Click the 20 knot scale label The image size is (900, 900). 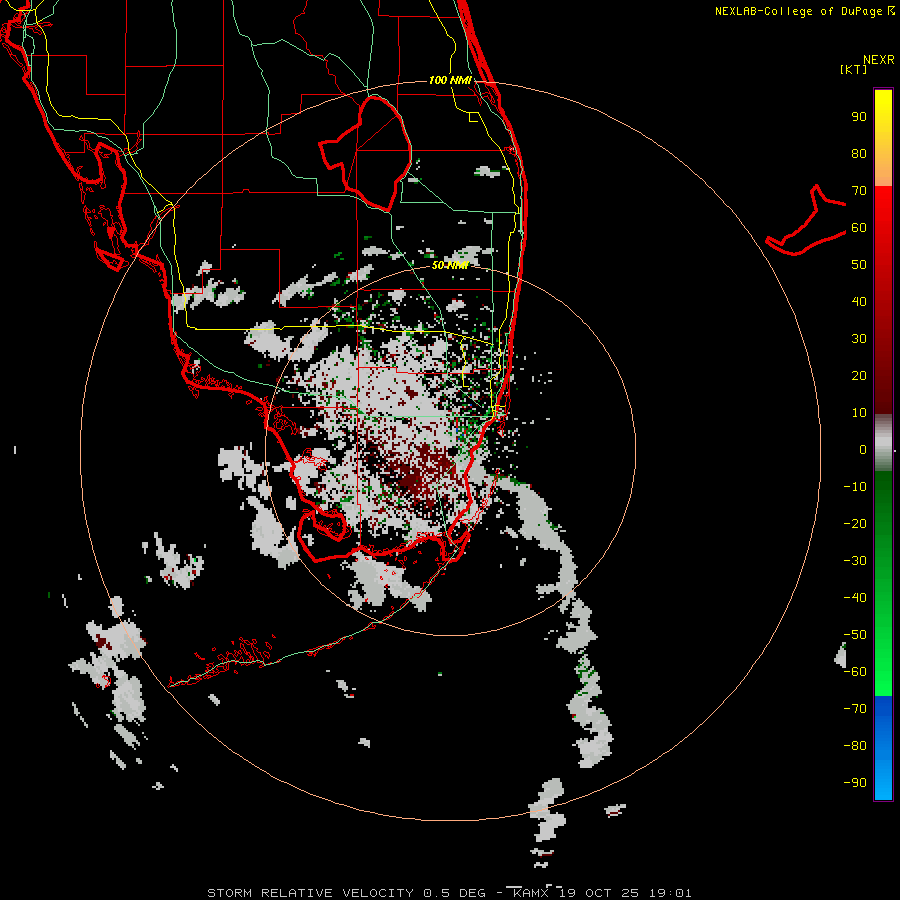click(859, 376)
